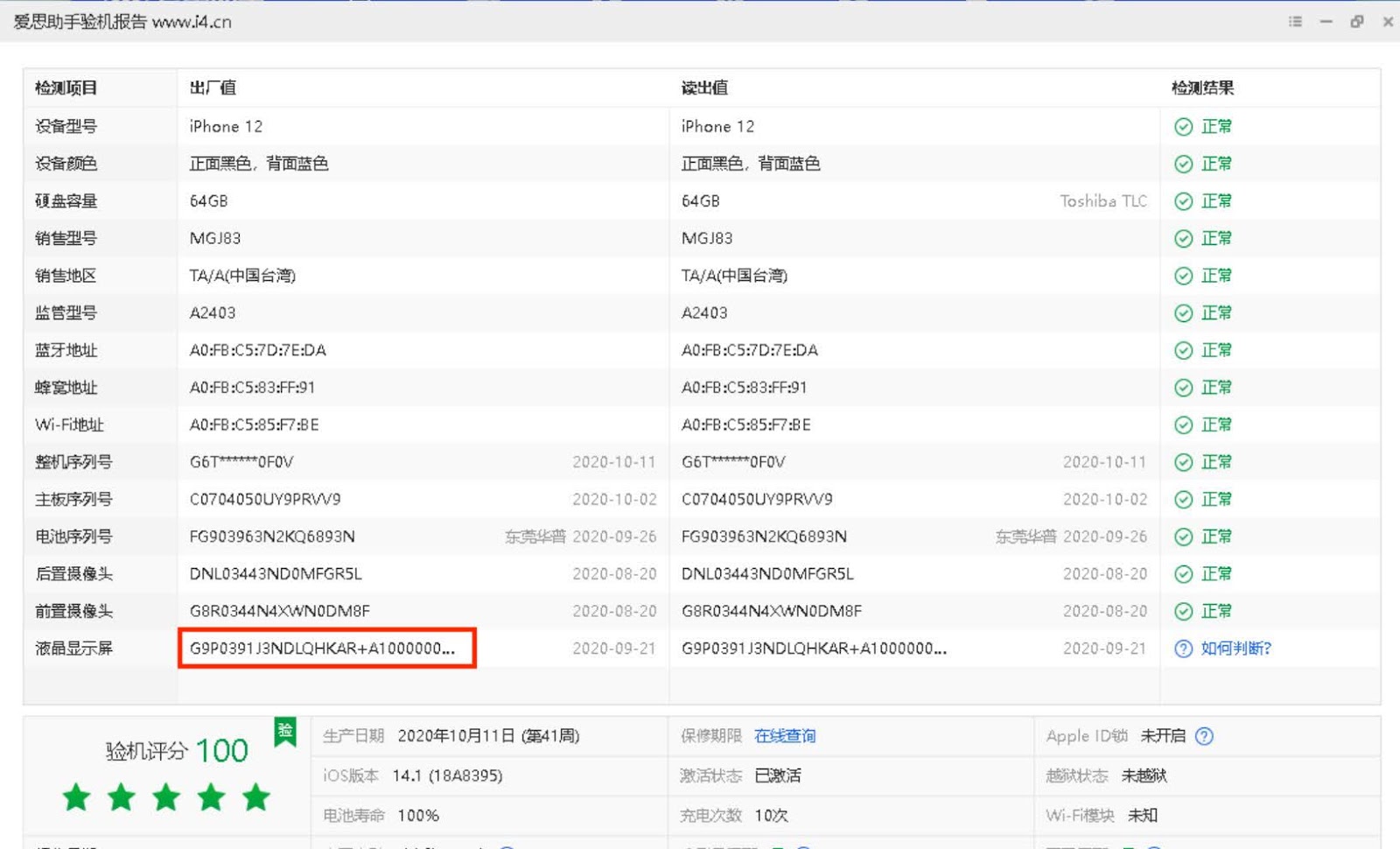The width and height of the screenshot is (1400, 849).
Task: Select read-out LCD serial G9P0391J3NDLQHKAR+A1000000...
Action: coord(814,649)
